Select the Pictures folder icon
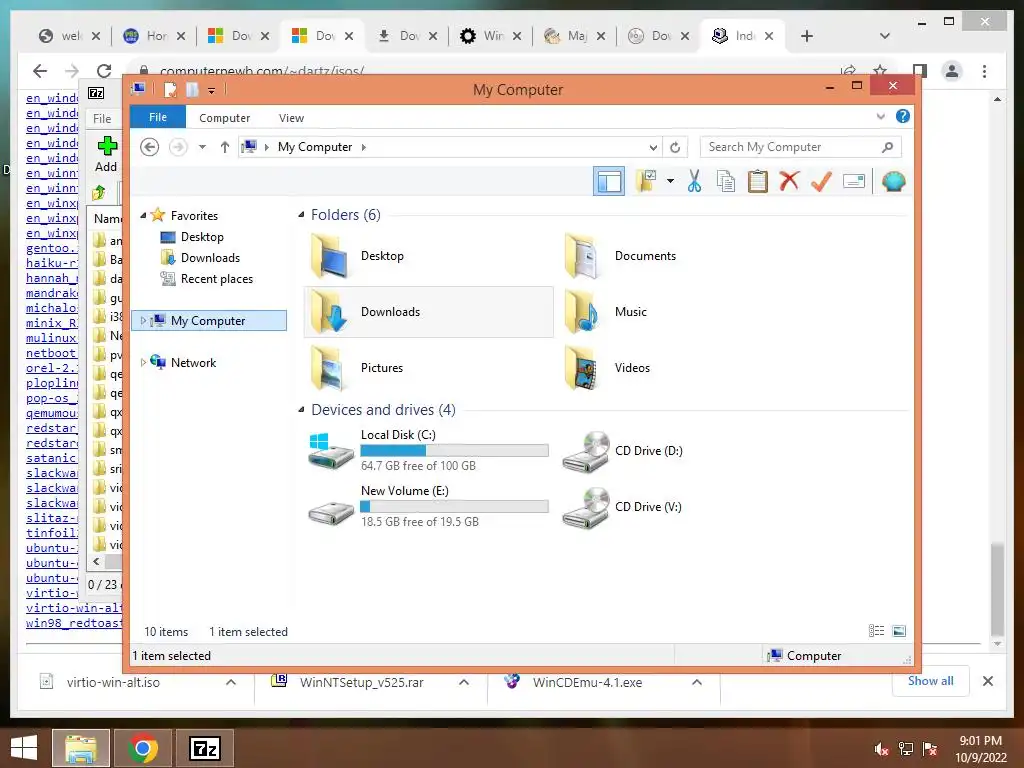Viewport: 1024px width, 768px height. tap(428, 368)
